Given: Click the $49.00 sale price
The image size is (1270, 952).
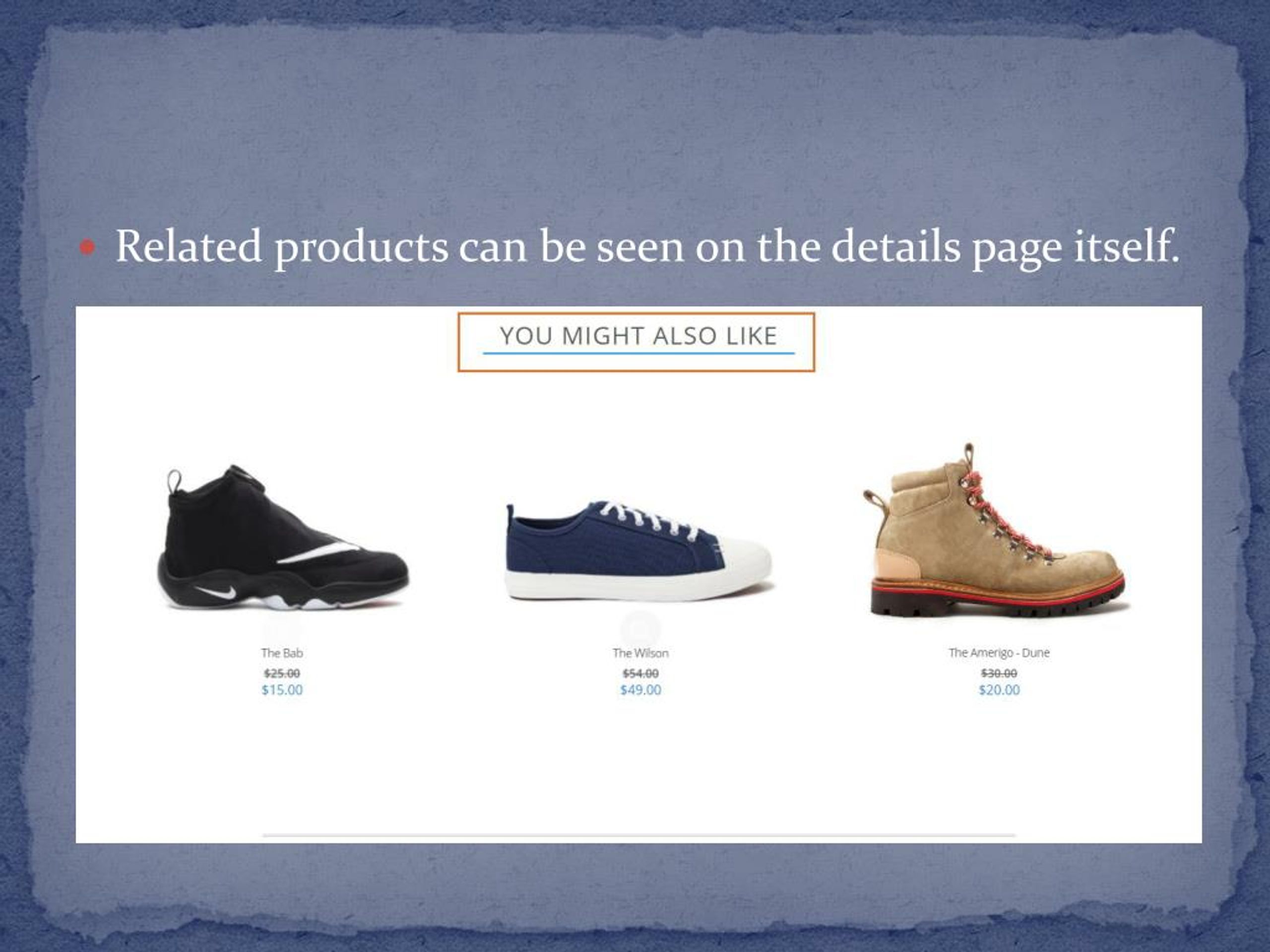Looking at the screenshot, I should [640, 690].
